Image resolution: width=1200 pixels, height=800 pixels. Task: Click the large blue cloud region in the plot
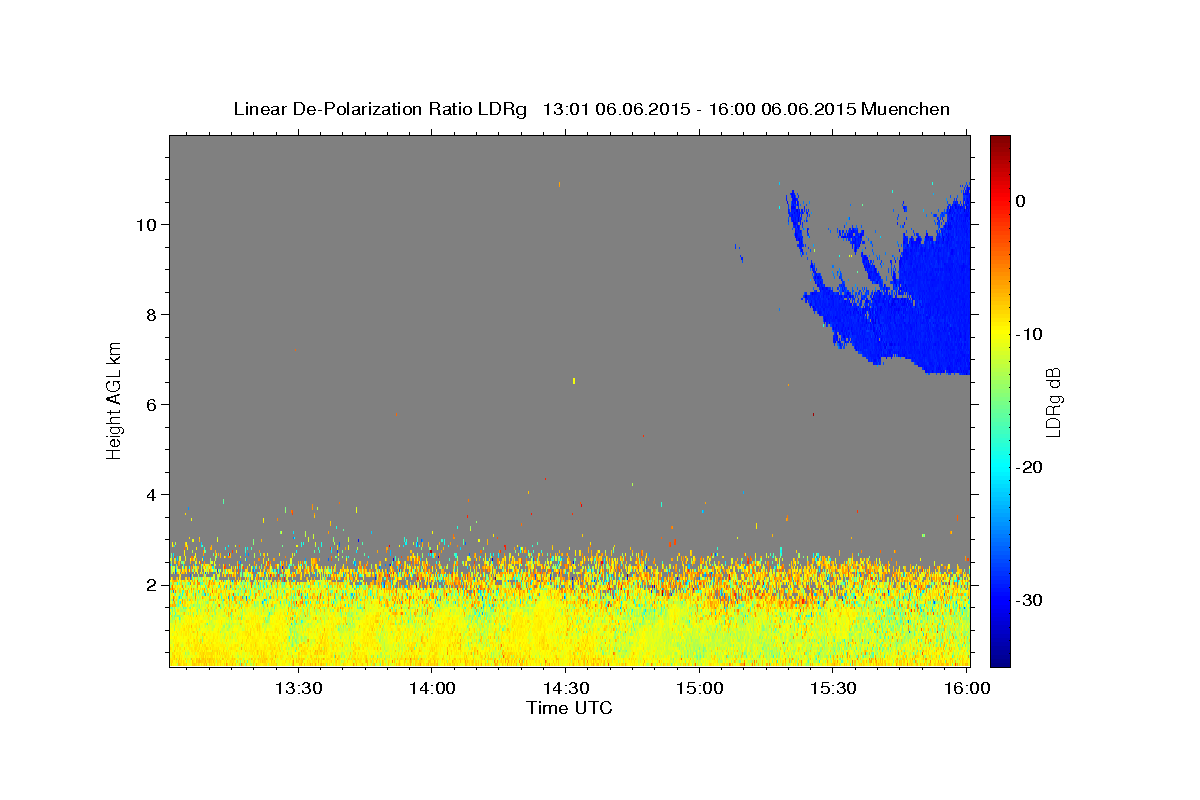point(920,310)
